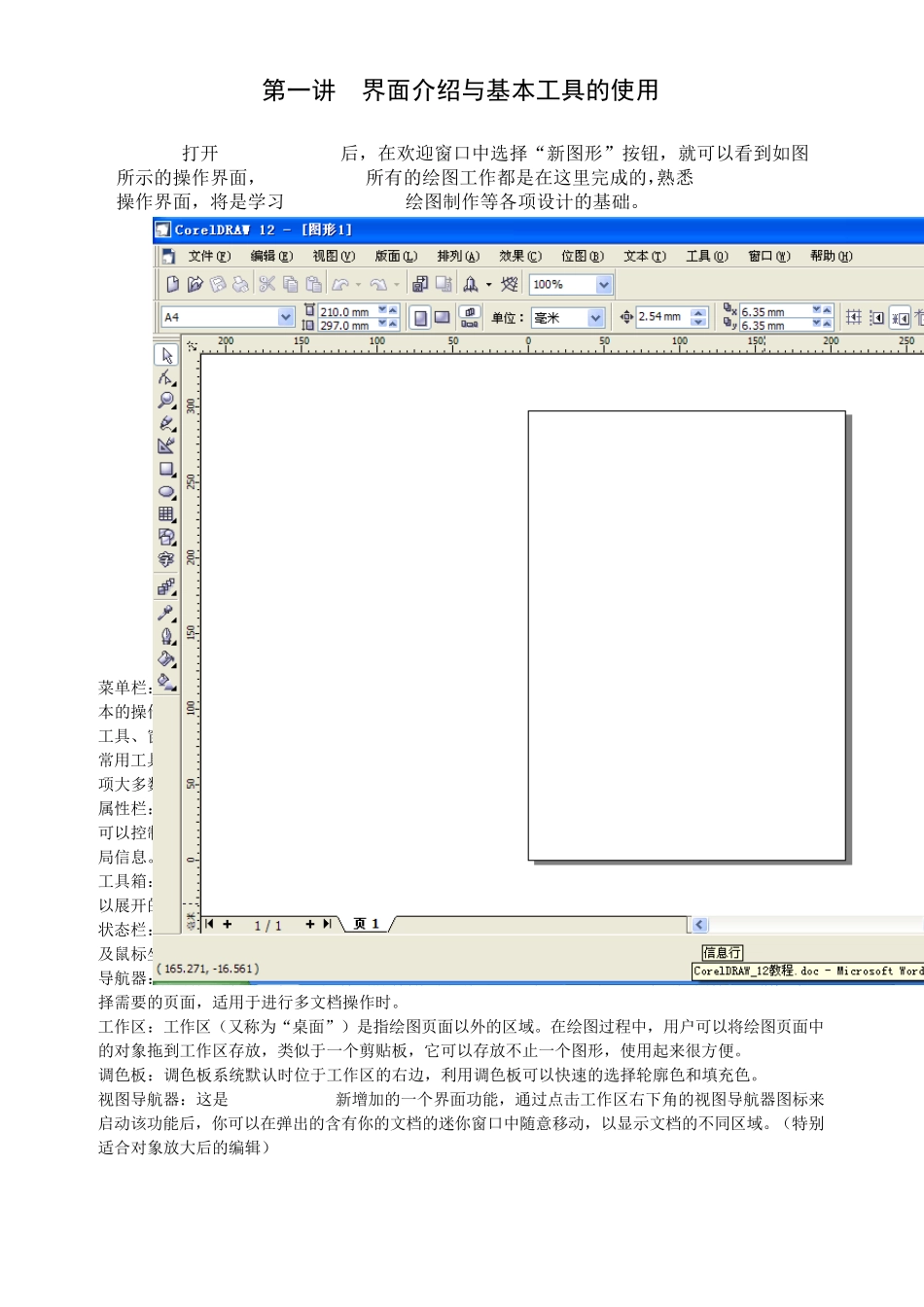Screen dimensions: 924x1307
Task: Select the Pick (arrow) tool
Action: coord(166,355)
